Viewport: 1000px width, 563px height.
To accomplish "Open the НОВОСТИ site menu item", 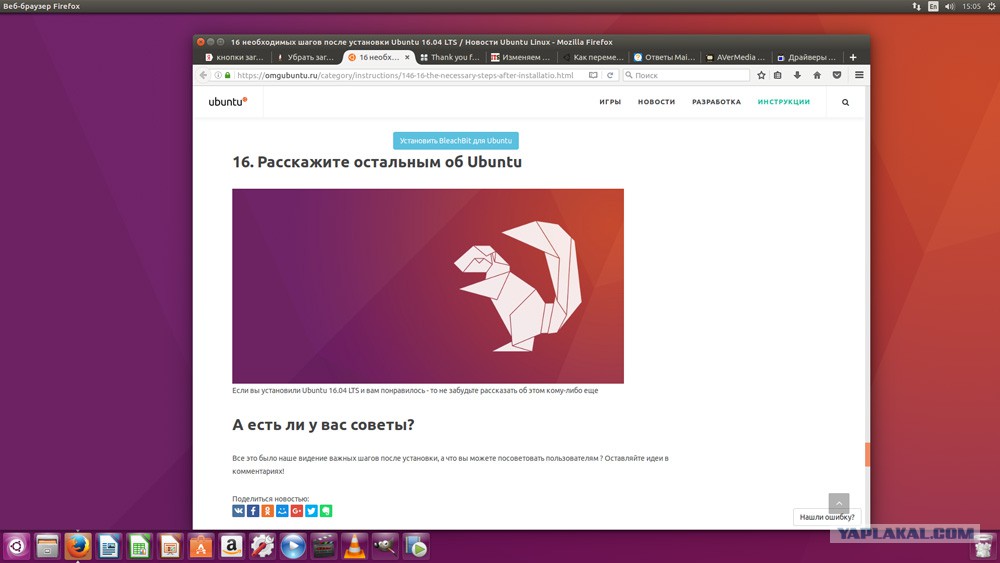I will (x=656, y=102).
